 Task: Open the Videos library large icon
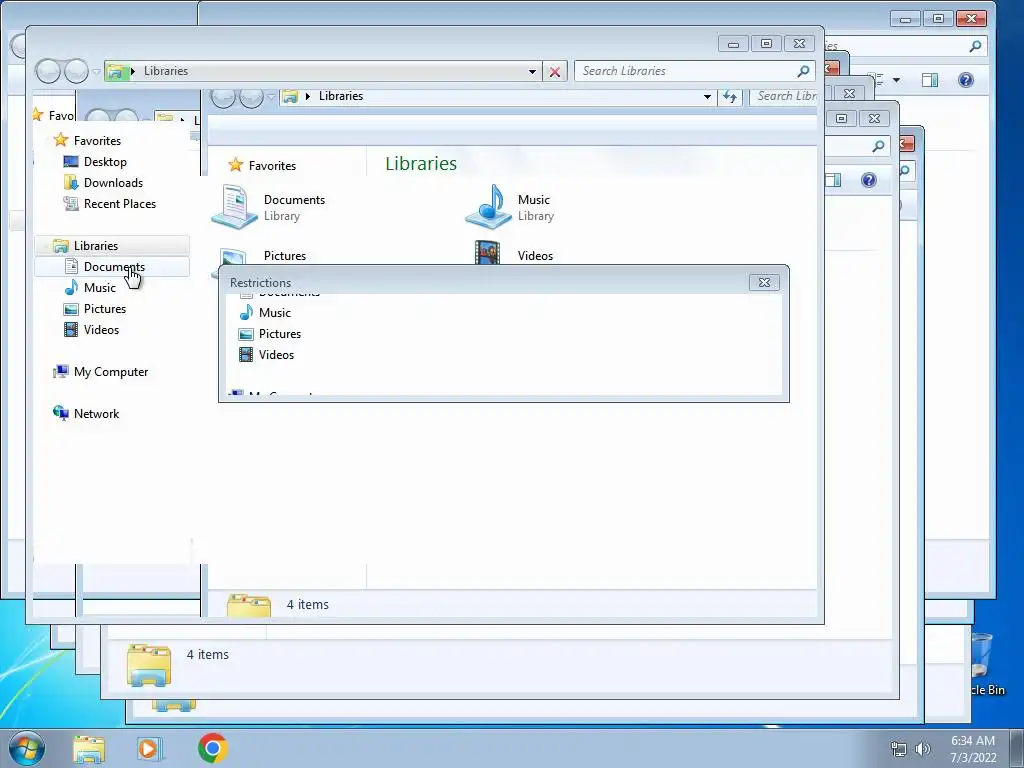point(487,253)
